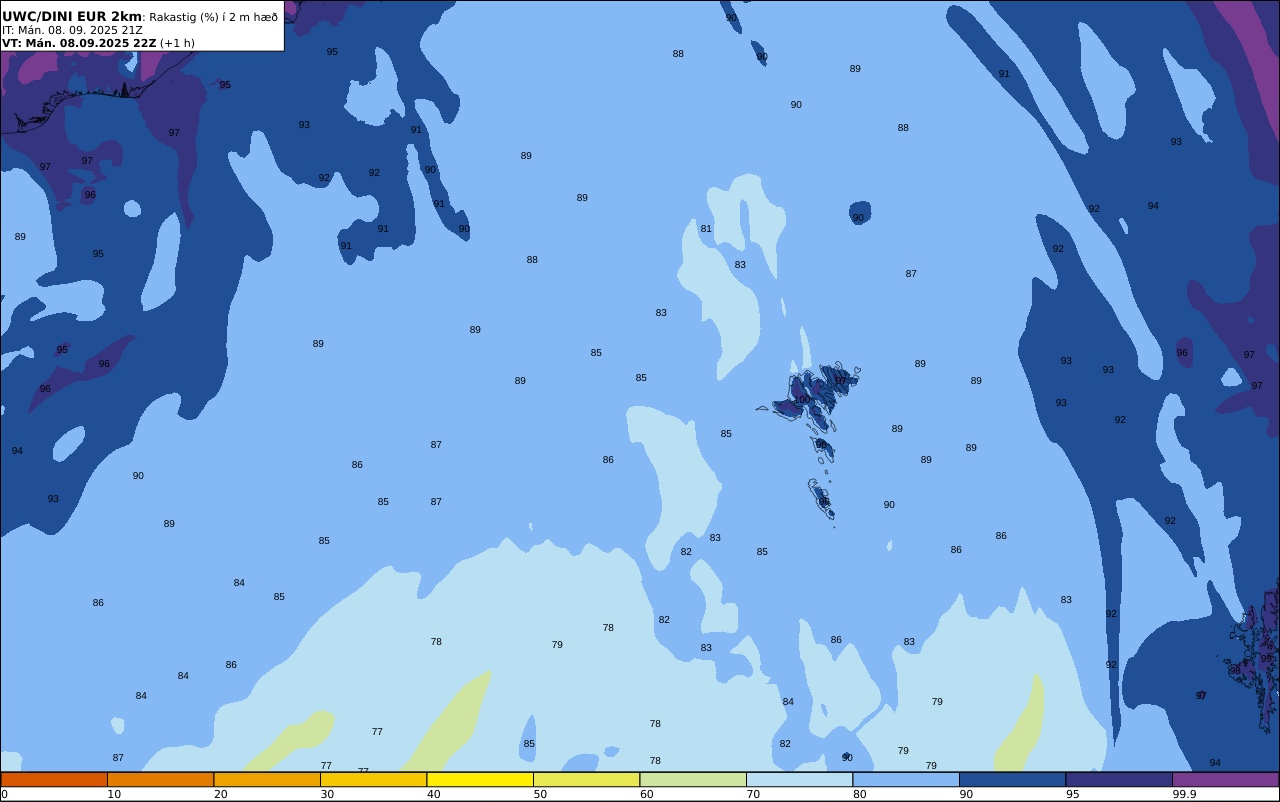Click the 70–80 pale blue legend swatch

799,779
